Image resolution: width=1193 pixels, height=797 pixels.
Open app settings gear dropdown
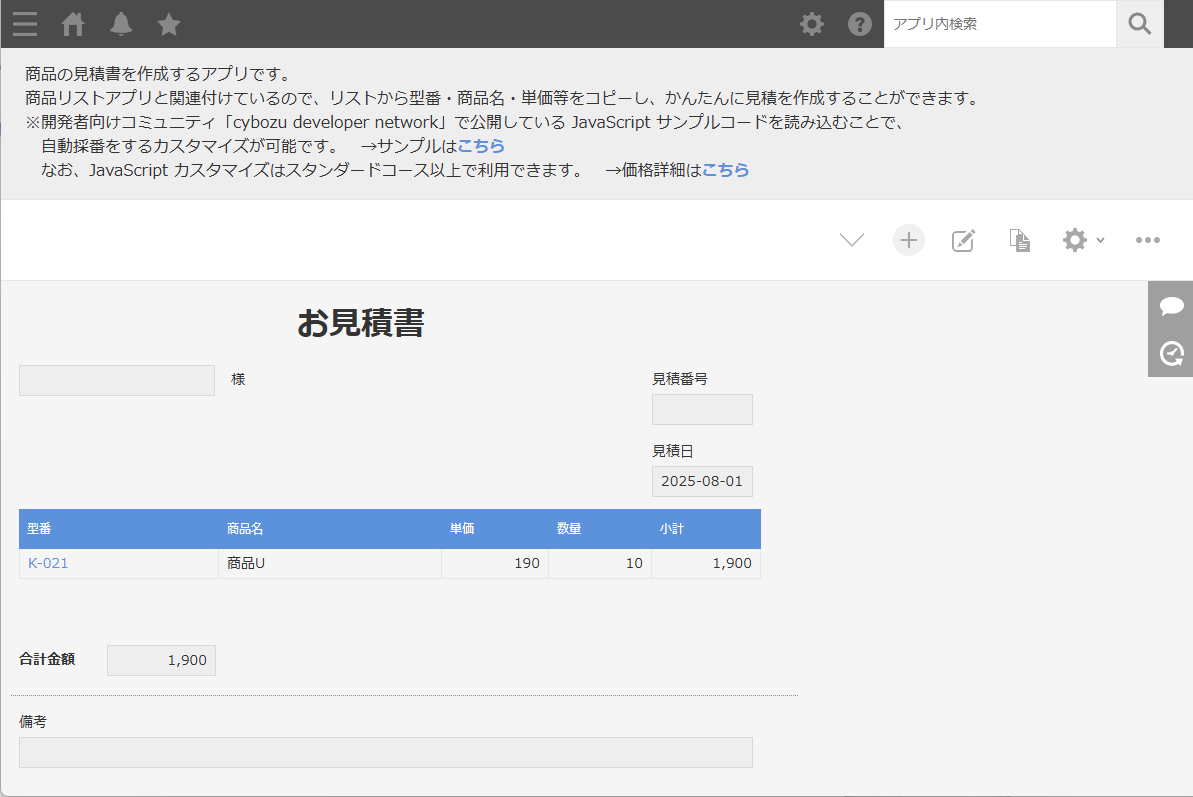click(x=1083, y=240)
